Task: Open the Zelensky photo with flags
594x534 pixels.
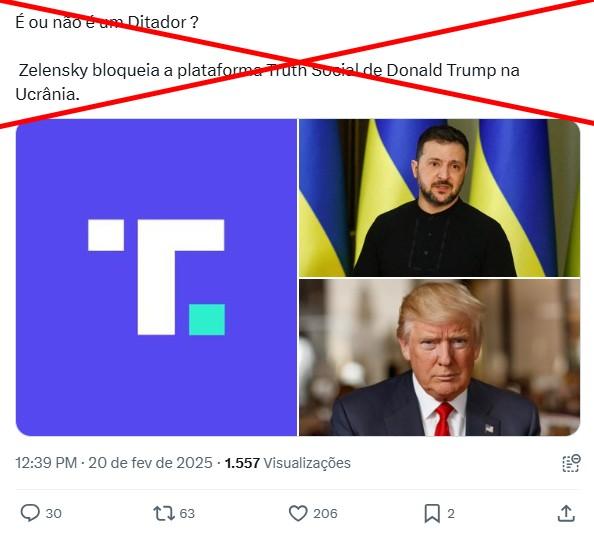Action: (439, 198)
